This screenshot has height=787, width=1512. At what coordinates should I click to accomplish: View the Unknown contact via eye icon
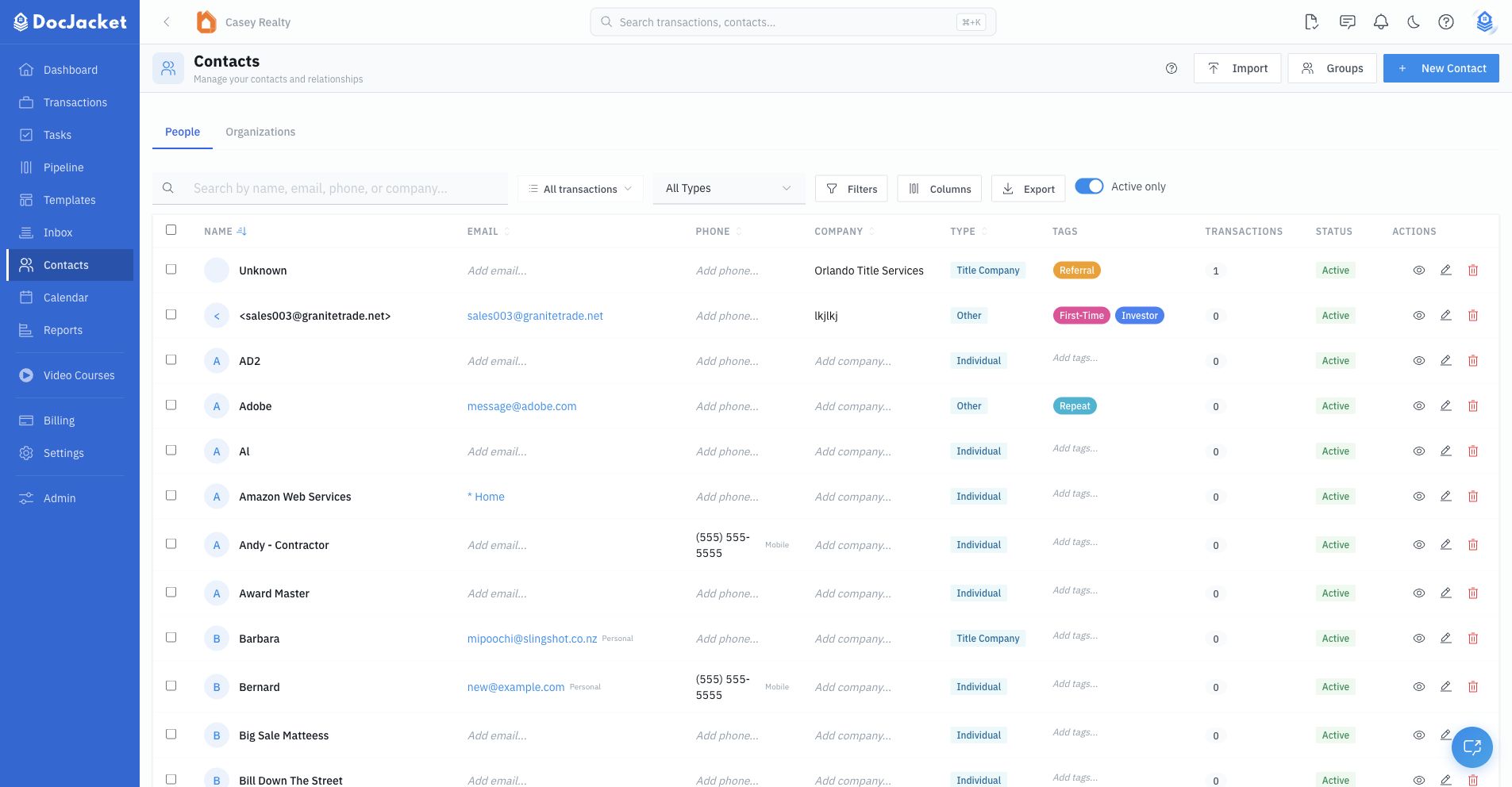[1419, 271]
